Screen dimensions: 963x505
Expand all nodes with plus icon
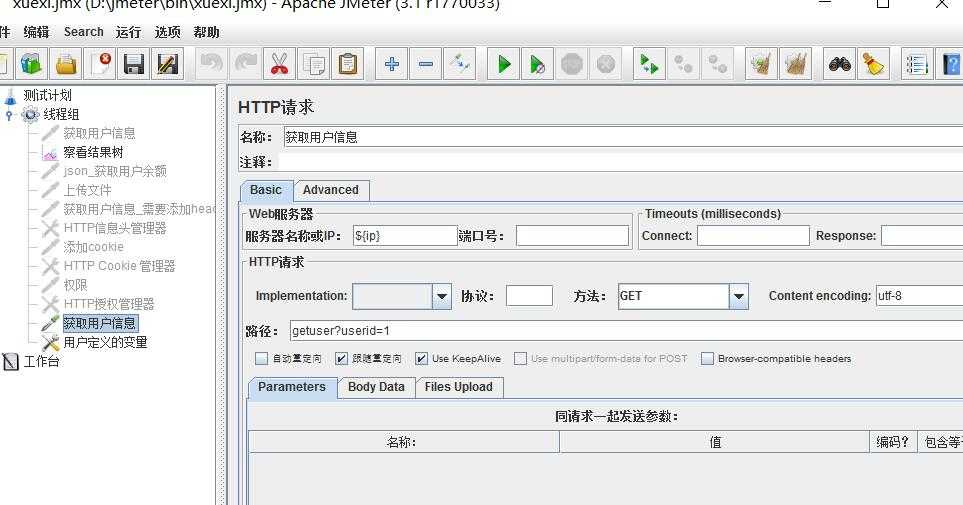[391, 64]
